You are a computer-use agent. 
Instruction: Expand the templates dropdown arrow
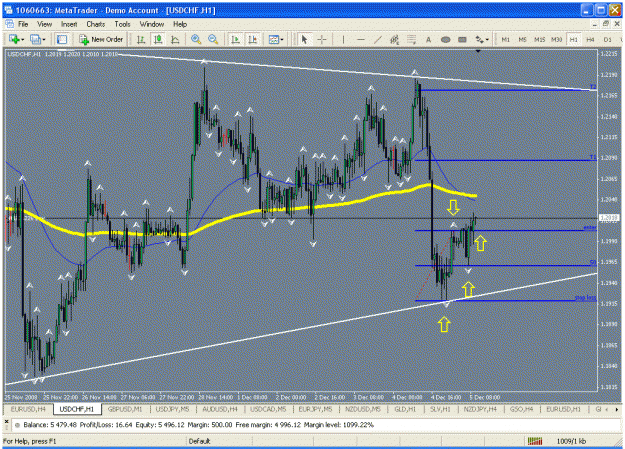[282, 40]
